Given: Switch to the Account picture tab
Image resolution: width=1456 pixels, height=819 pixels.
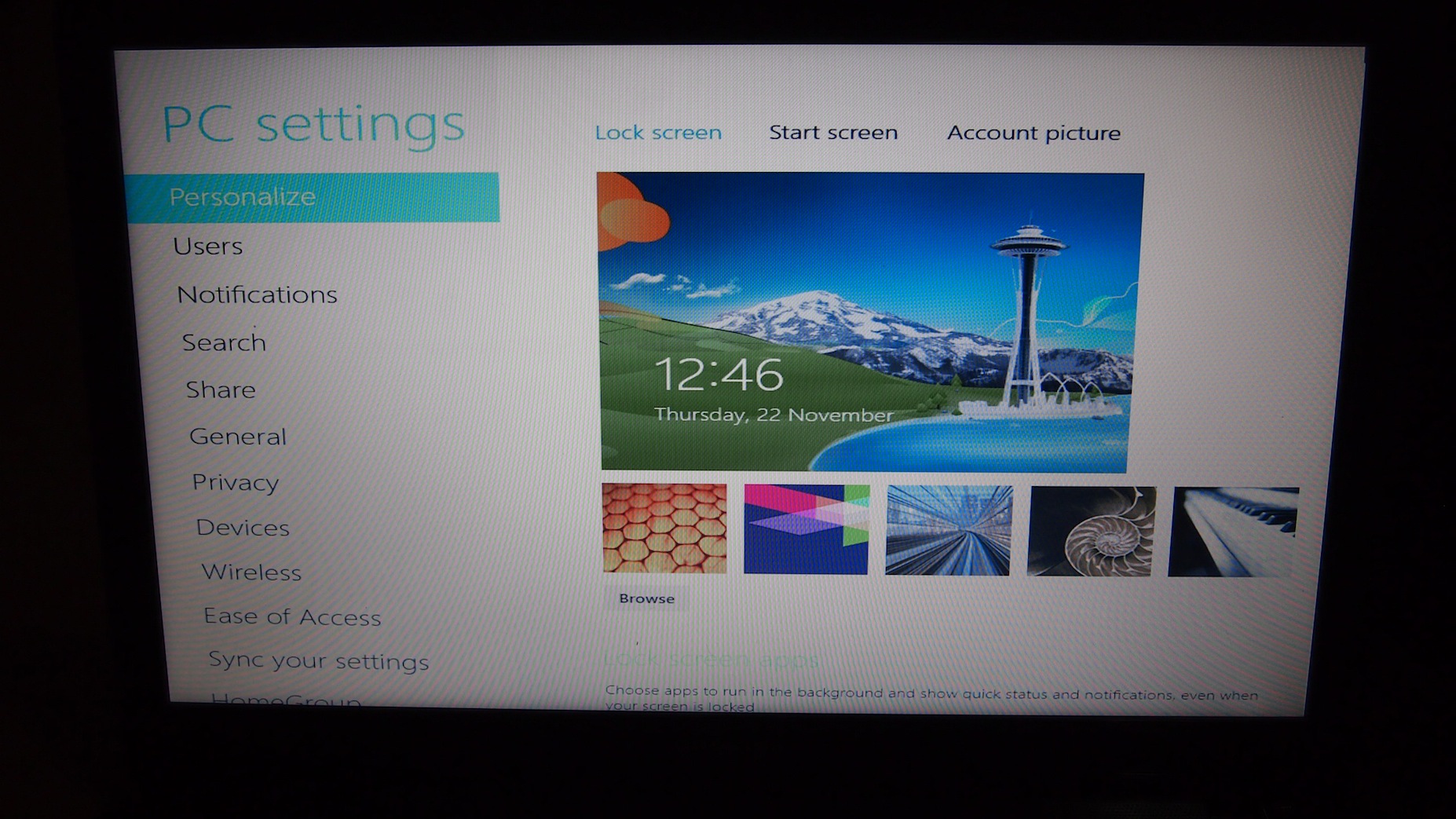Looking at the screenshot, I should pyautogui.click(x=1033, y=133).
